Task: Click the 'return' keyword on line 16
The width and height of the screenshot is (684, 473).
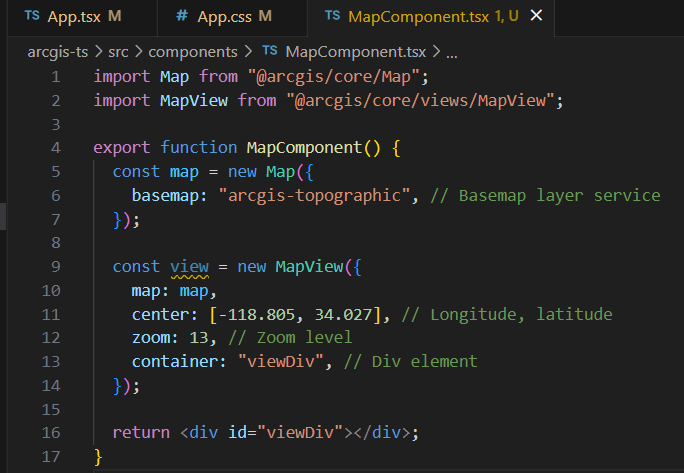Action: pos(141,433)
